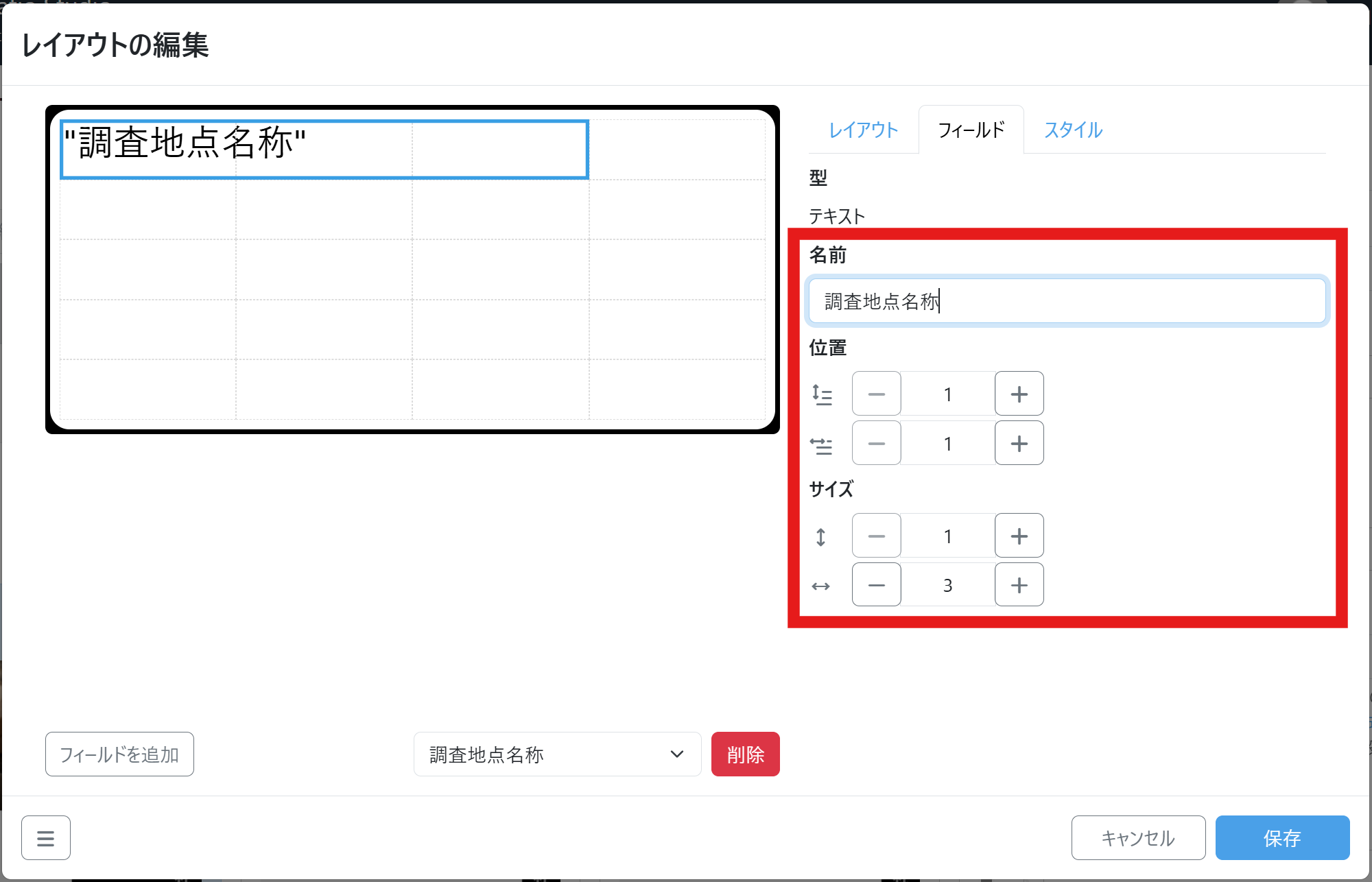Click the フィールドを追加 button
The width and height of the screenshot is (1372, 882).
point(119,754)
